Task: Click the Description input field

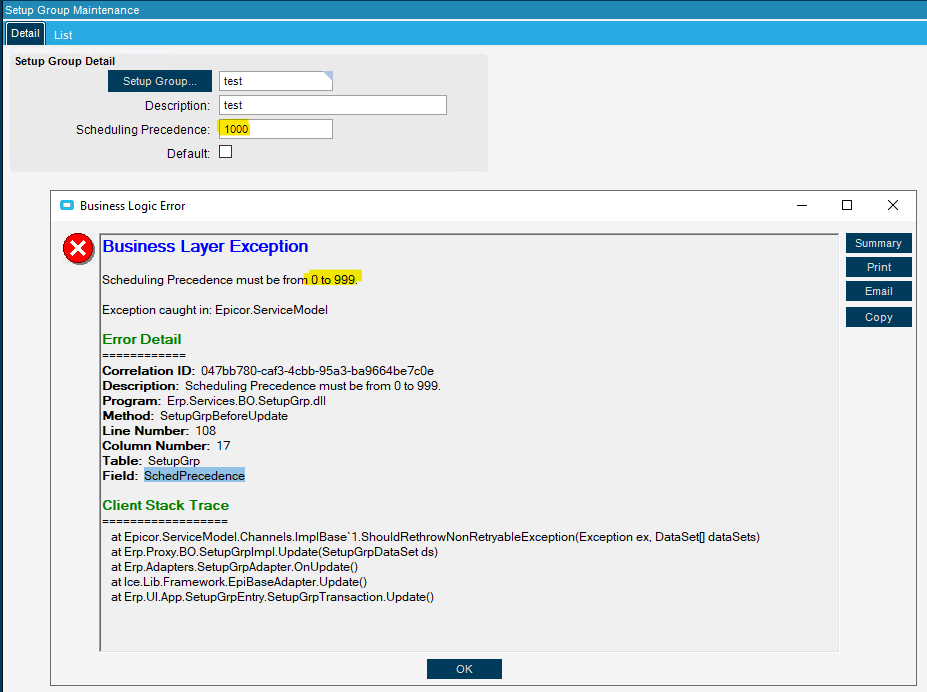Action: point(333,105)
